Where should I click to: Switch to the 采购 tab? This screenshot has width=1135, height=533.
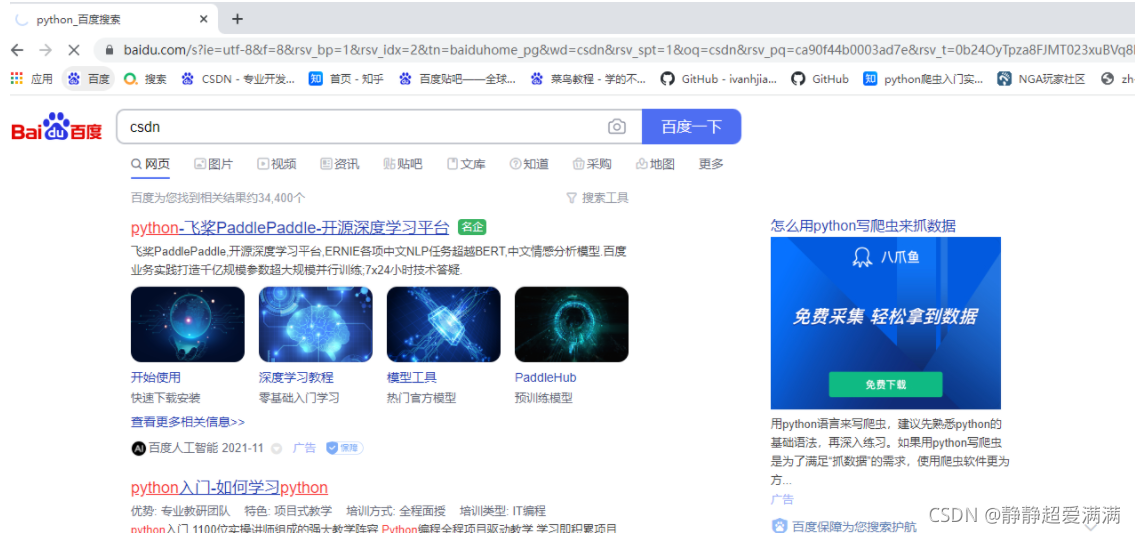592,164
